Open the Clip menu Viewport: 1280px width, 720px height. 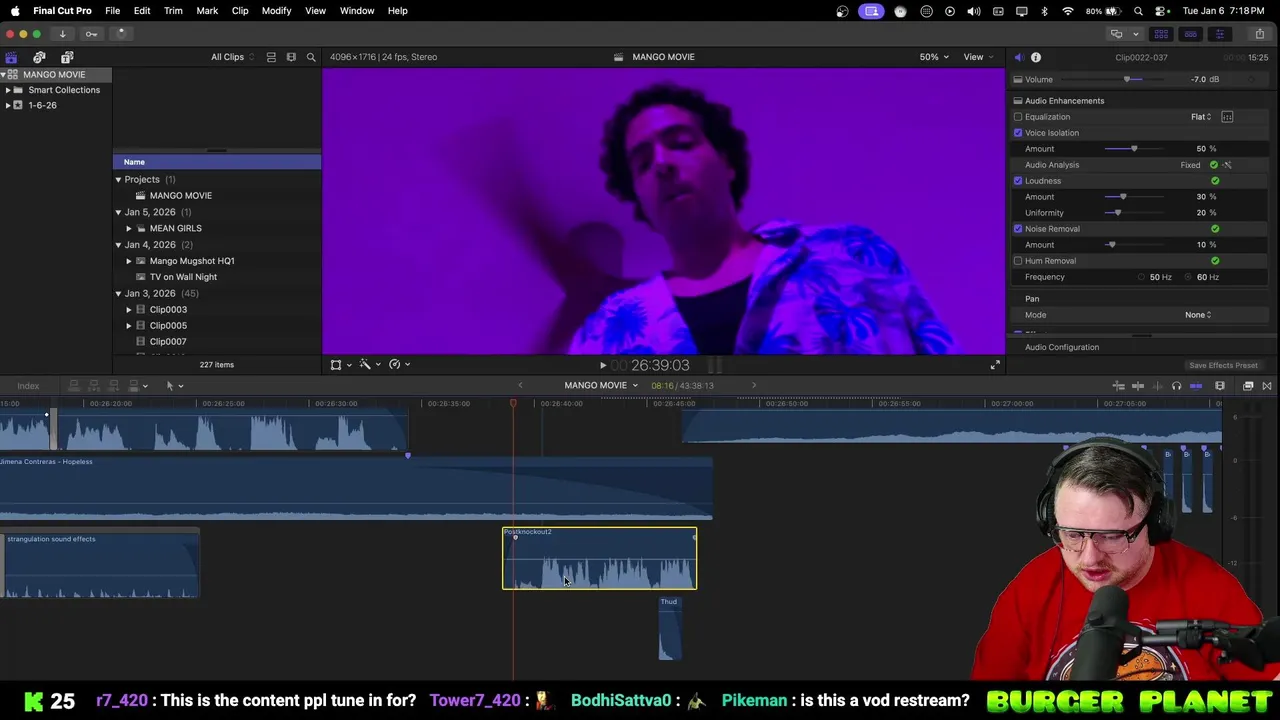click(x=240, y=11)
